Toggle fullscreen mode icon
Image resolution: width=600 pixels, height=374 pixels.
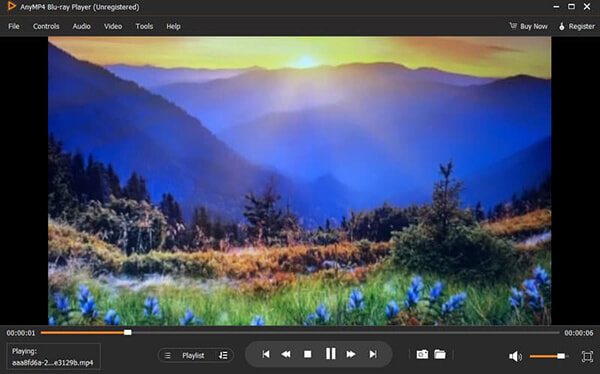tap(587, 356)
